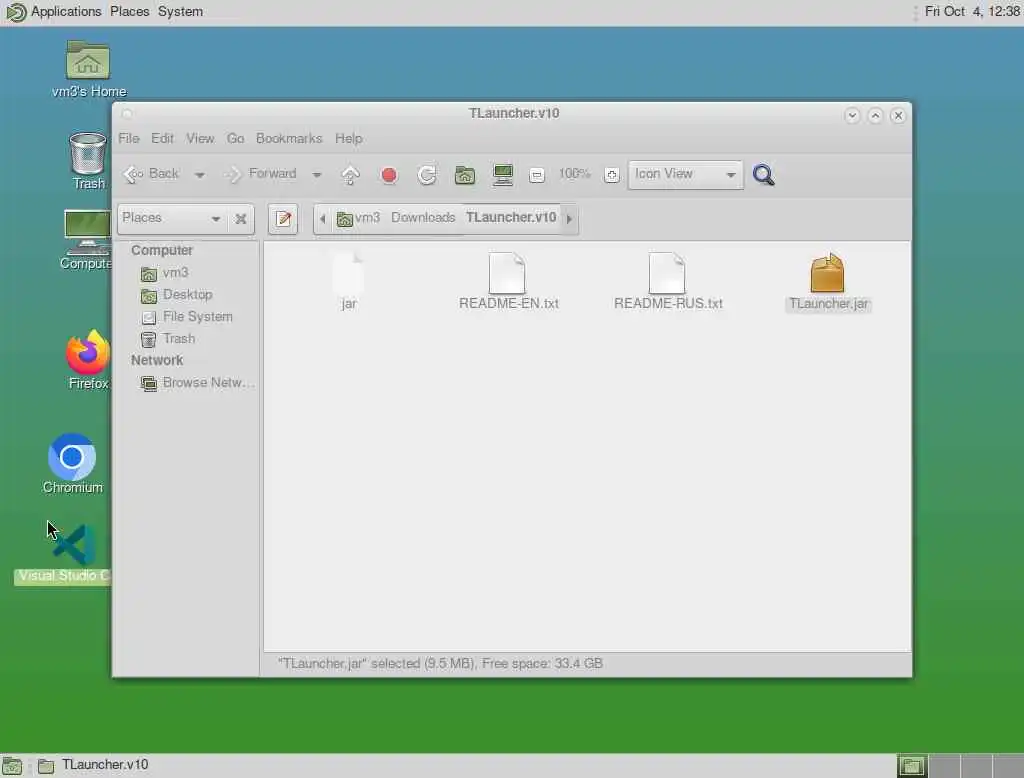This screenshot has width=1024, height=778.
Task: Click the date and time clock
Action: point(972,12)
